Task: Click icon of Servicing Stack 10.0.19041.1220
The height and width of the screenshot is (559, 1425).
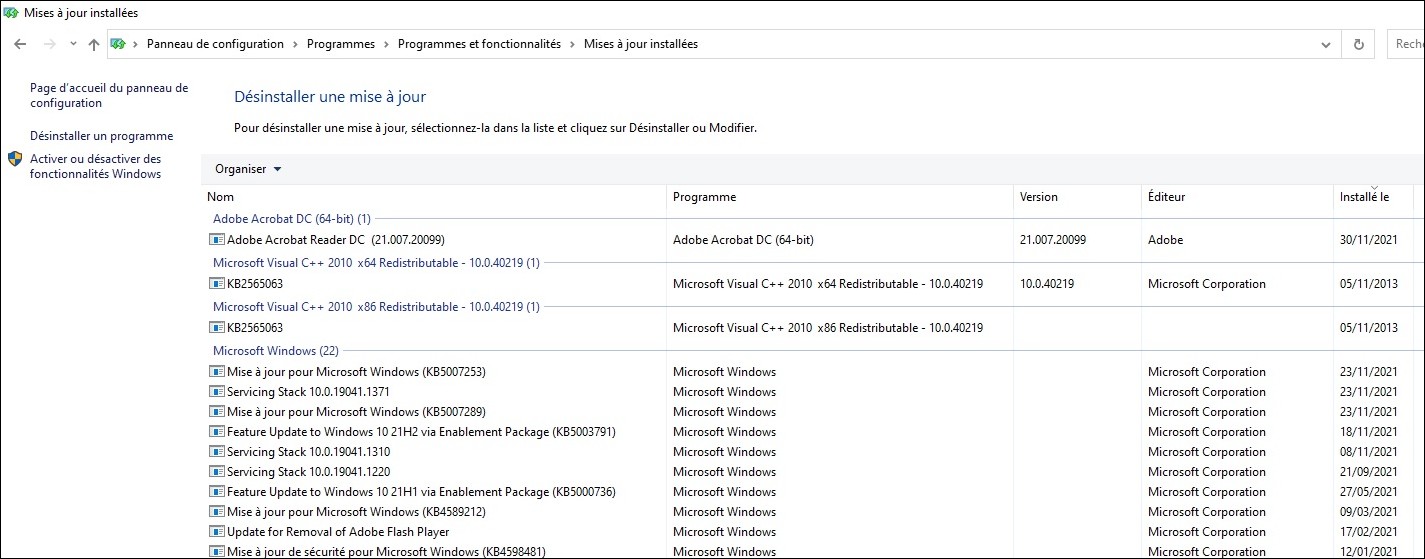Action: coord(217,472)
